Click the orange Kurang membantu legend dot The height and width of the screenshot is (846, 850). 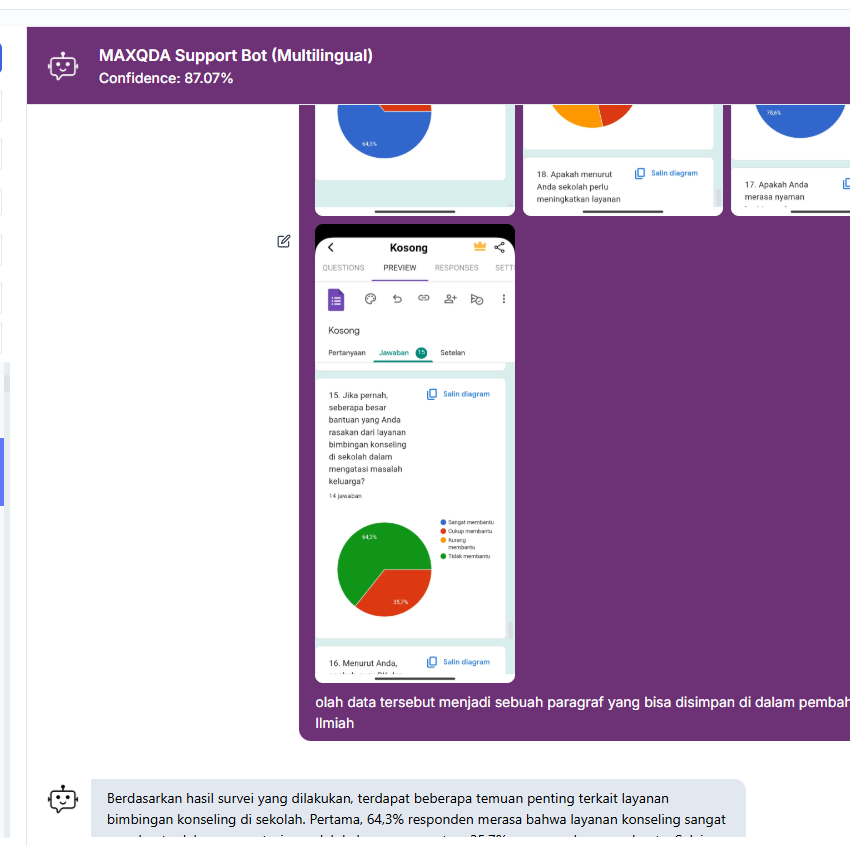443,540
